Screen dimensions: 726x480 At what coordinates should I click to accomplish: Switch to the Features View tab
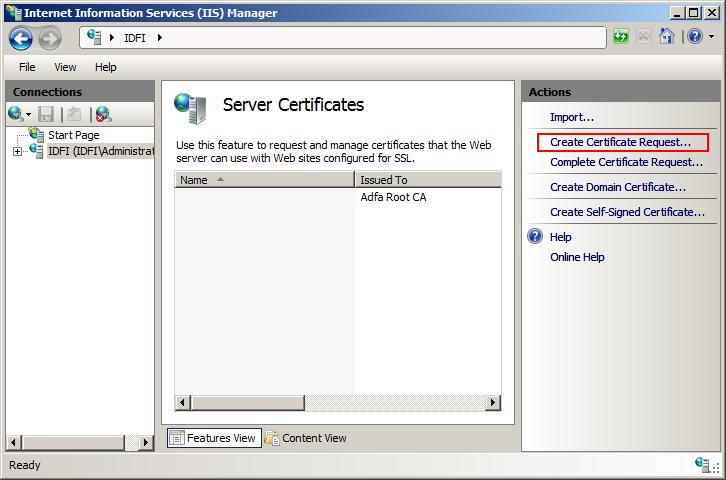214,438
